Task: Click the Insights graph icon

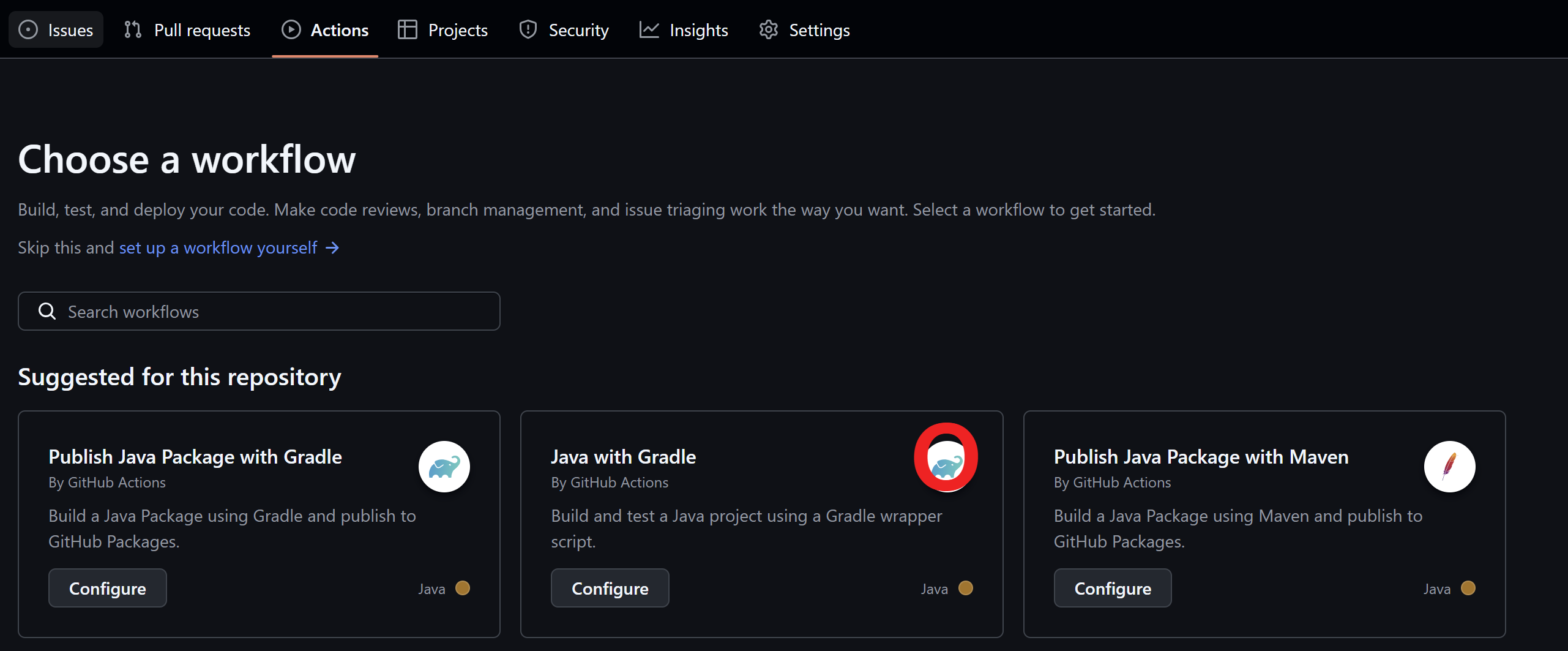Action: [x=649, y=29]
